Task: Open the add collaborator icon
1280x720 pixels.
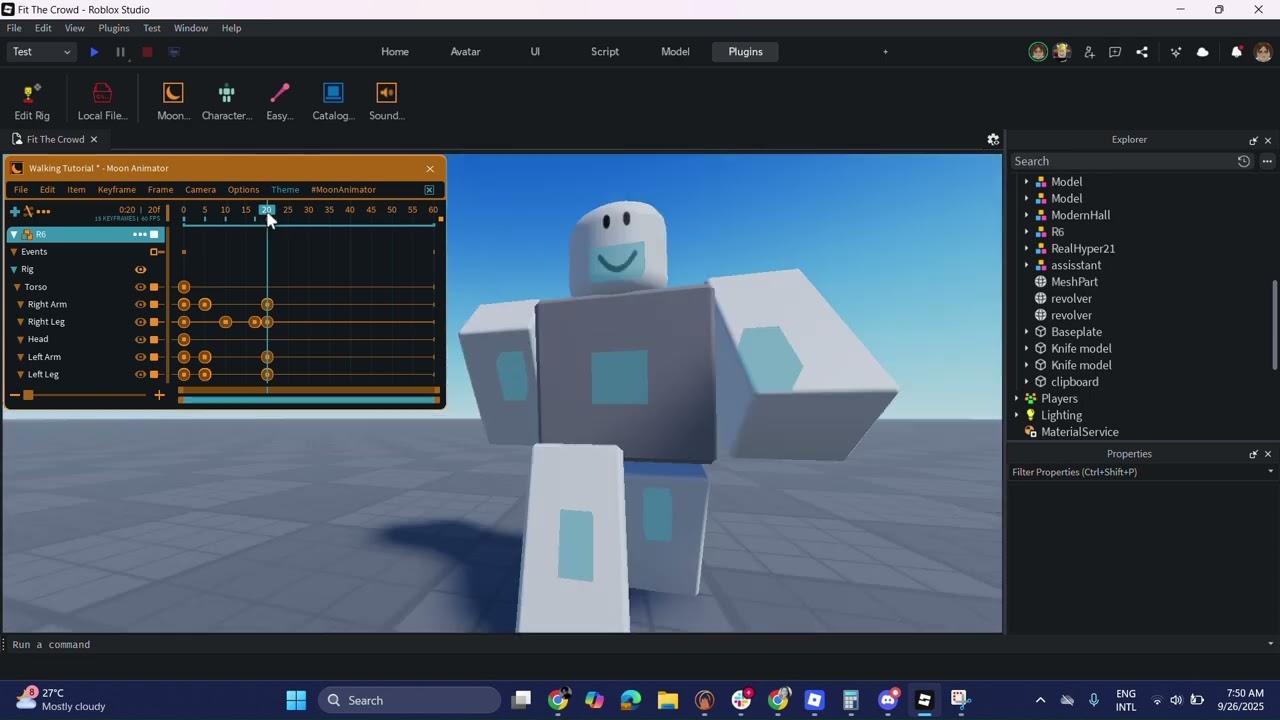Action: coord(1089,52)
